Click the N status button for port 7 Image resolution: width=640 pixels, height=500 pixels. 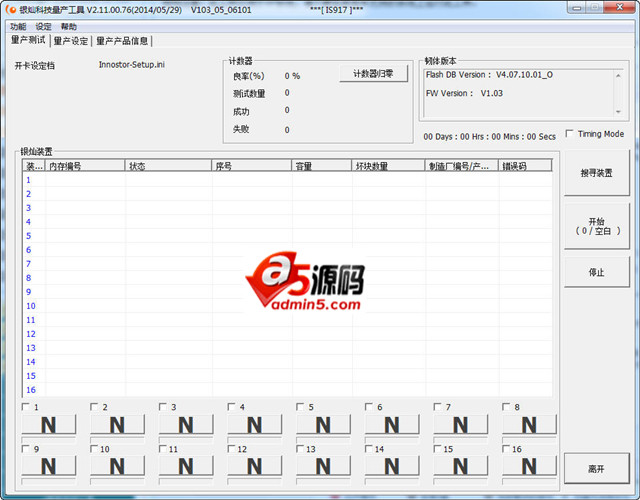pyautogui.click(x=460, y=424)
